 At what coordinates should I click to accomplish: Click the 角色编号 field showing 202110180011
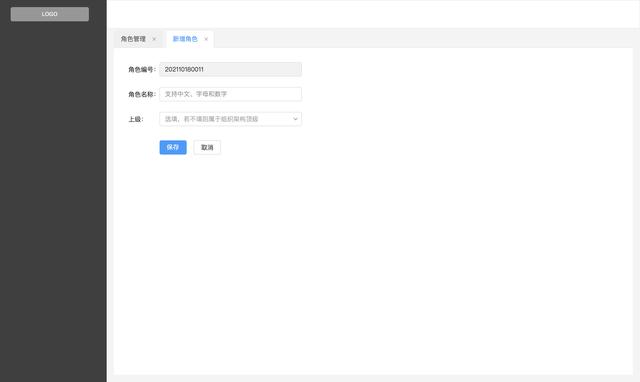[231, 69]
